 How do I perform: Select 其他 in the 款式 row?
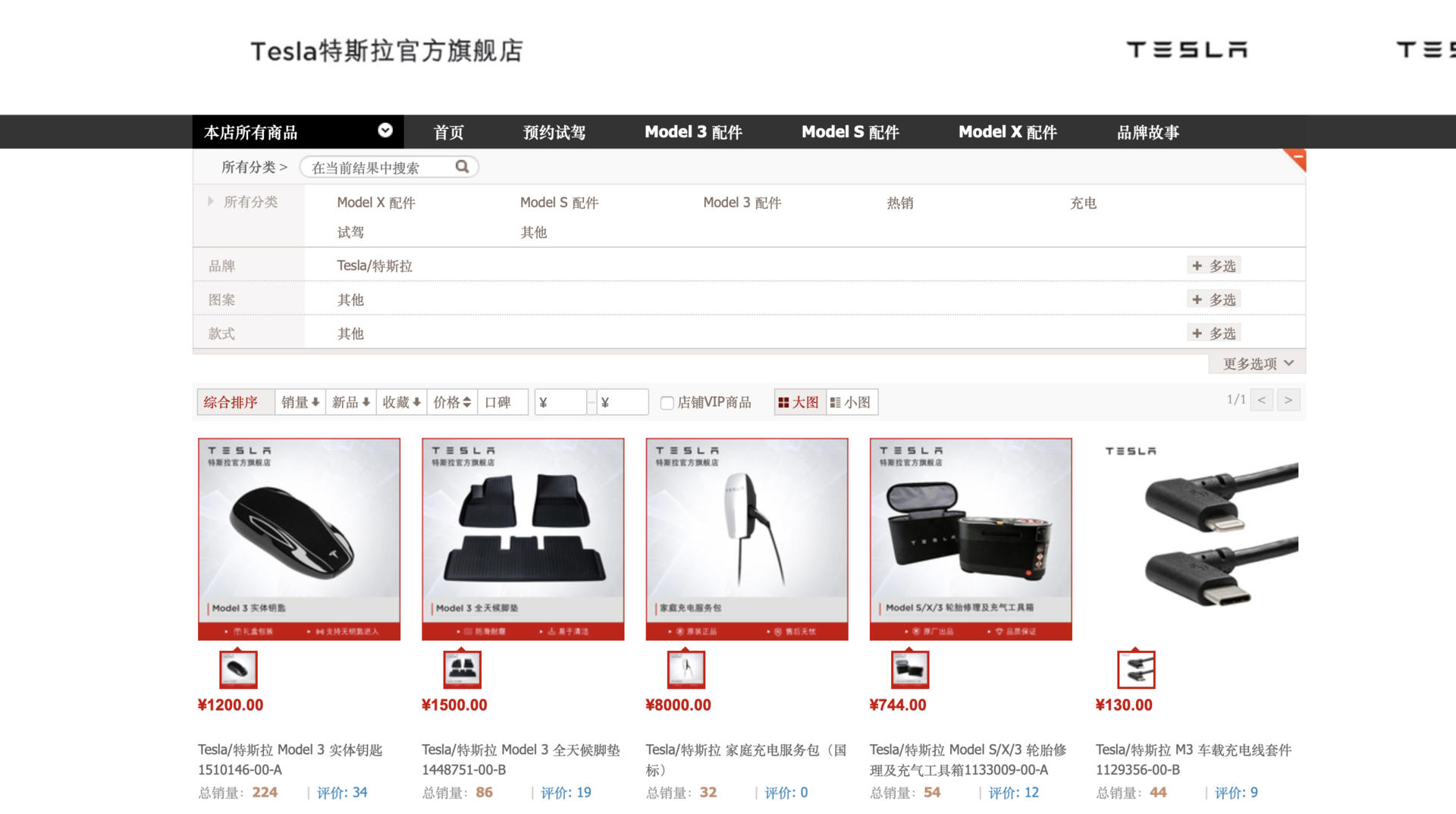tap(350, 333)
